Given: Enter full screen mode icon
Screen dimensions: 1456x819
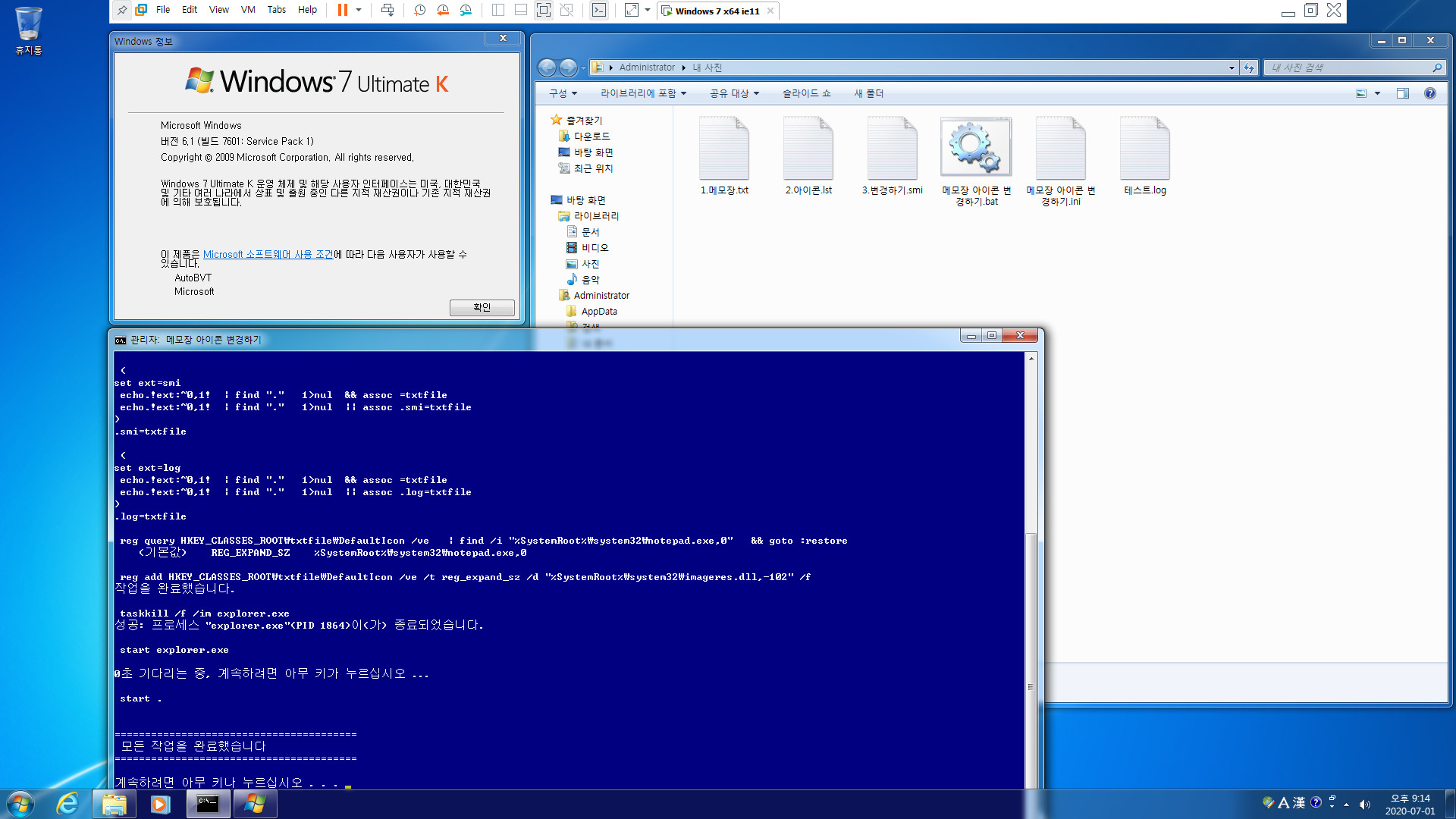Looking at the screenshot, I should (x=544, y=10).
